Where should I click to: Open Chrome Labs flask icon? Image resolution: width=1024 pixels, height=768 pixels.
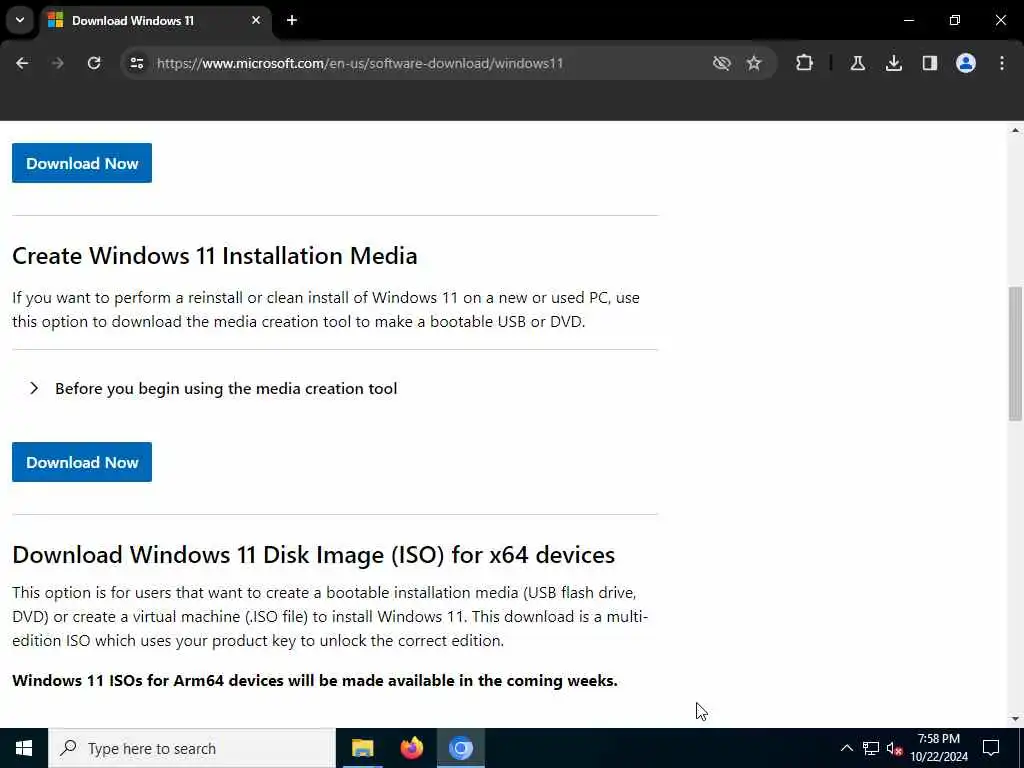tap(857, 63)
